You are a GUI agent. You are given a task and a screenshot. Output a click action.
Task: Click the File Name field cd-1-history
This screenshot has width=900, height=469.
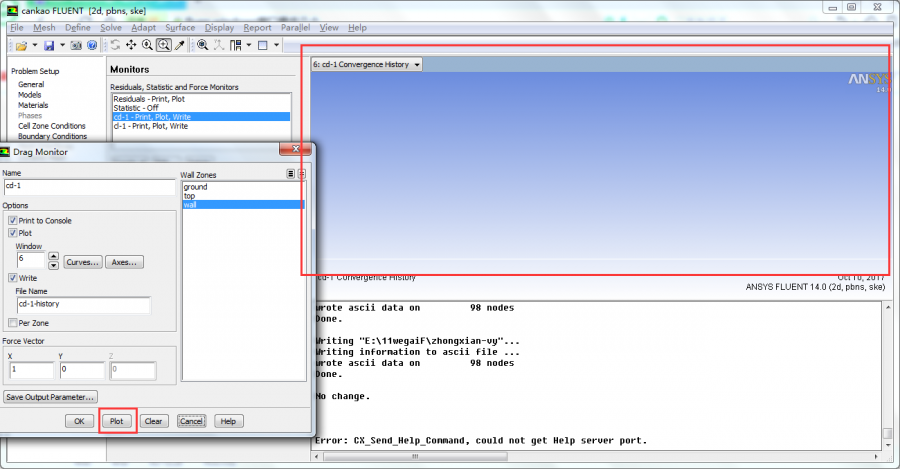[84, 305]
